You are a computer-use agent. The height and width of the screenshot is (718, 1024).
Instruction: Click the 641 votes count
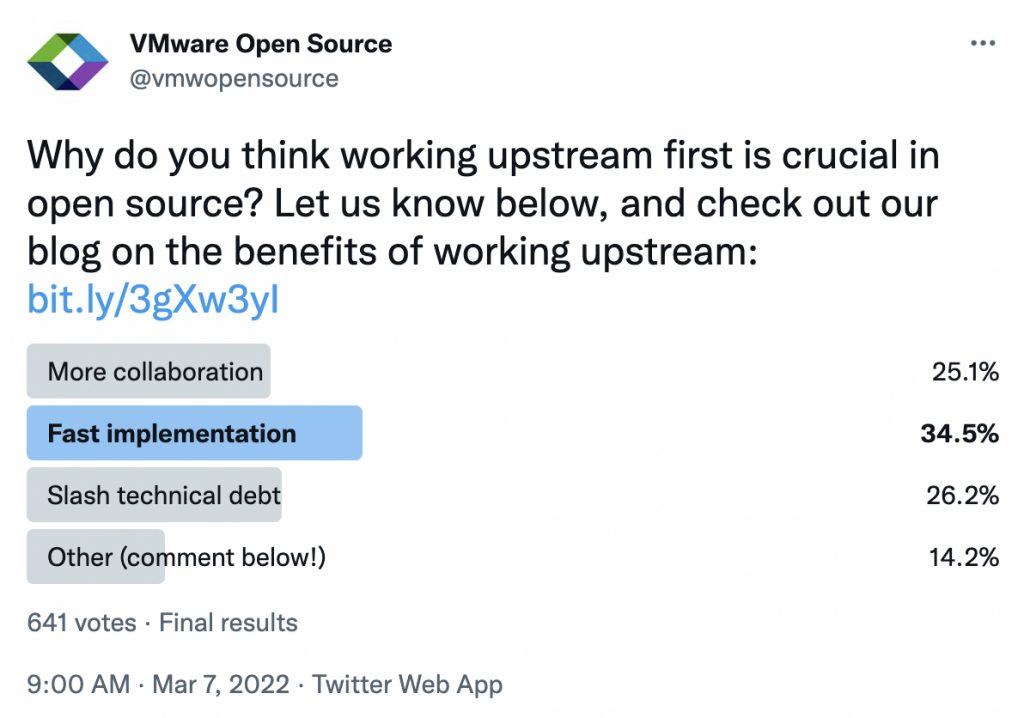(x=82, y=622)
